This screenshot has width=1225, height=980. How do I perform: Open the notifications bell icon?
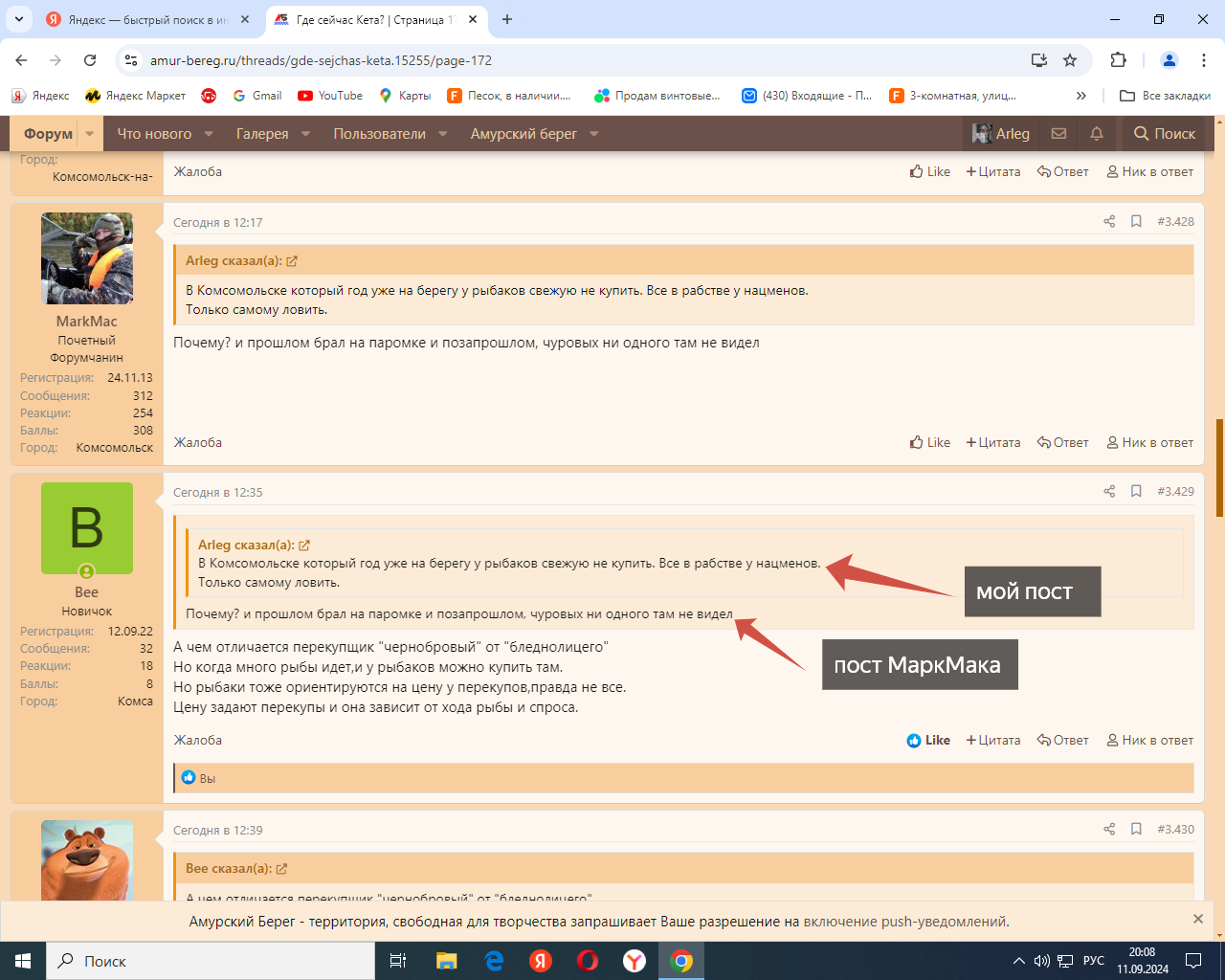click(1097, 134)
